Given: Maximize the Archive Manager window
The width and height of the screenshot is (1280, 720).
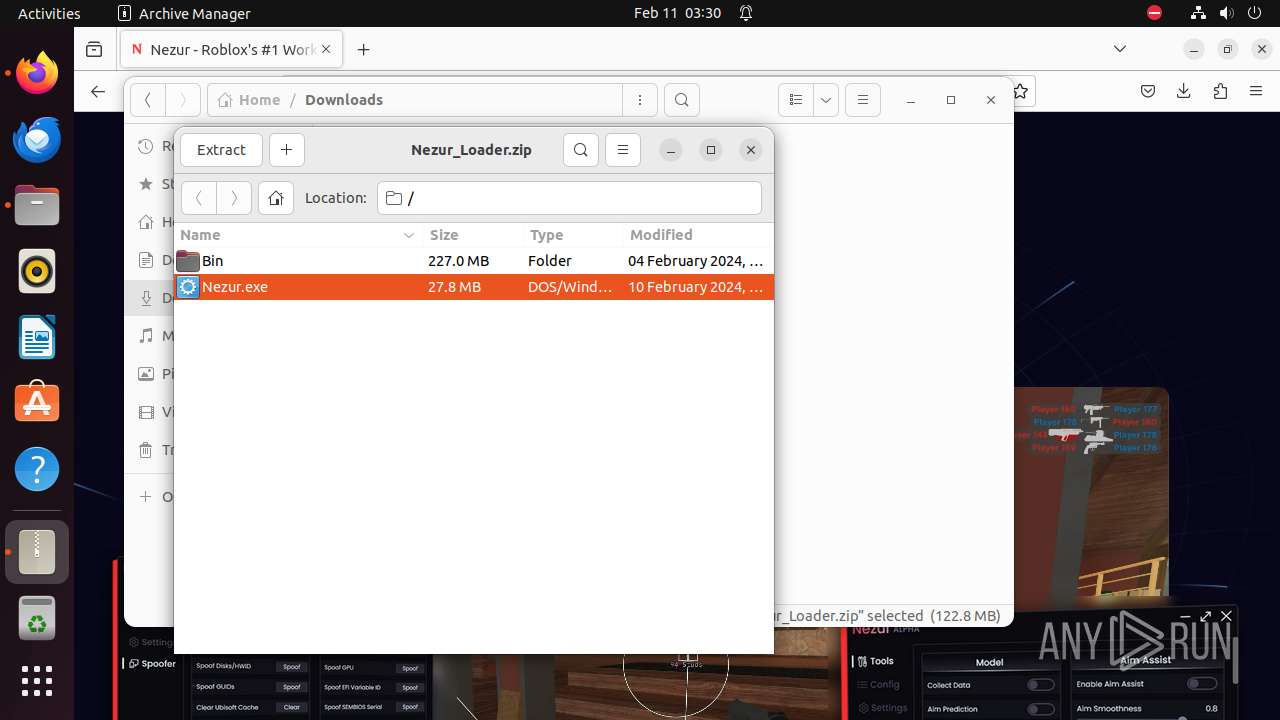Looking at the screenshot, I should 711,150.
